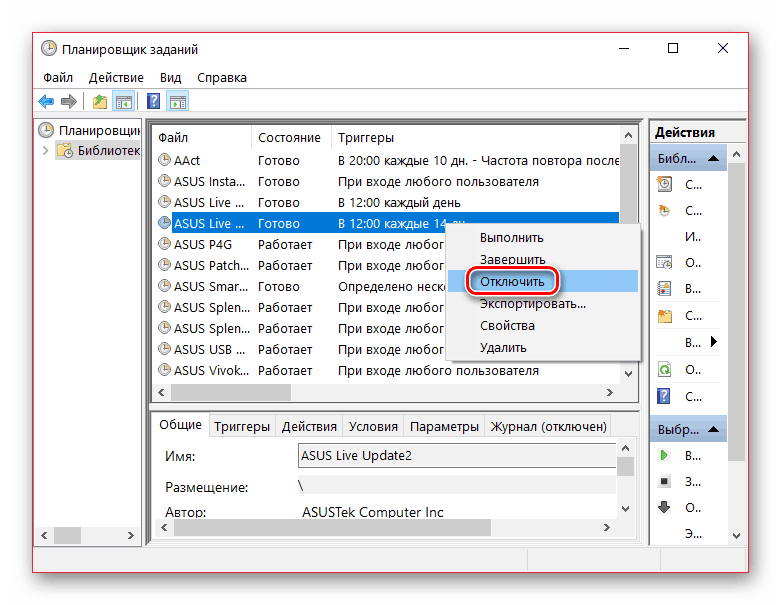Switch to the Журнал (отключен) tab
The width and height of the screenshot is (781, 605).
[548, 427]
